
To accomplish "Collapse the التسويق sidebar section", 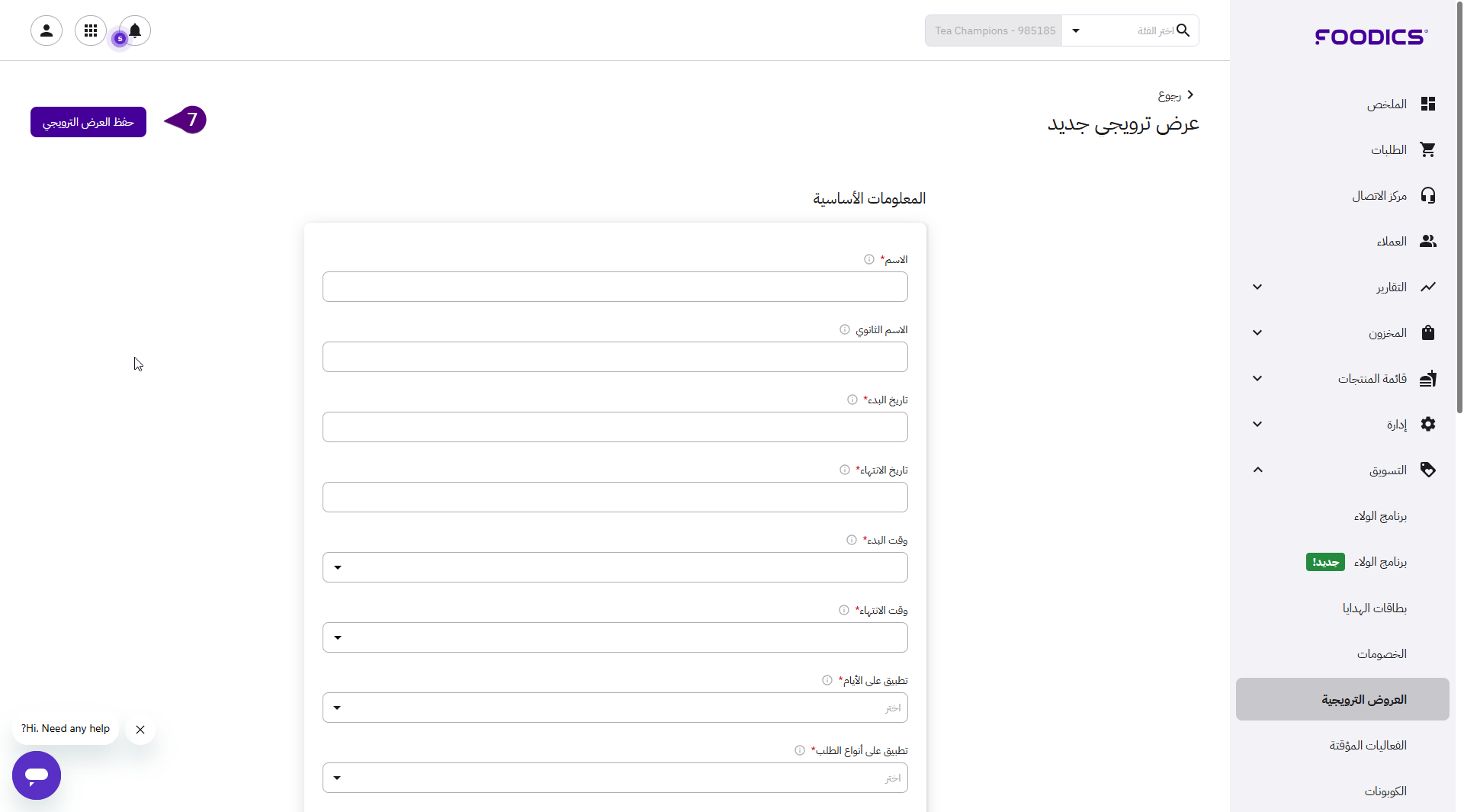I will (1257, 470).
